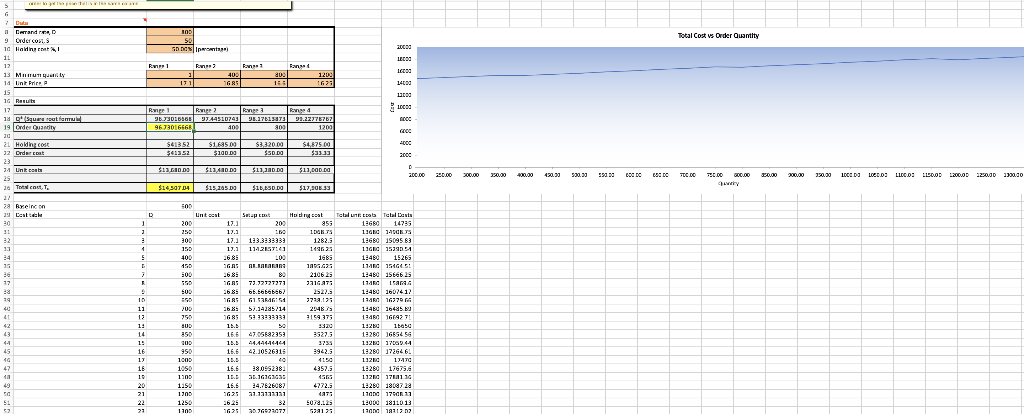Select the Q* value 98.17613873
1024x414 pixels.
(x=264, y=119)
